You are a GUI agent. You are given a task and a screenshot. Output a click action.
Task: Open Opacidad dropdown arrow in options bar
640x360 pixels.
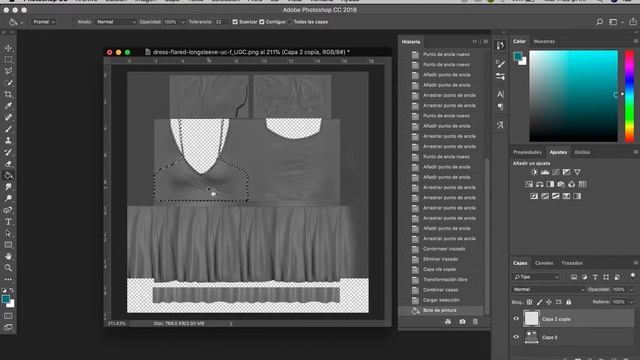click(x=183, y=22)
